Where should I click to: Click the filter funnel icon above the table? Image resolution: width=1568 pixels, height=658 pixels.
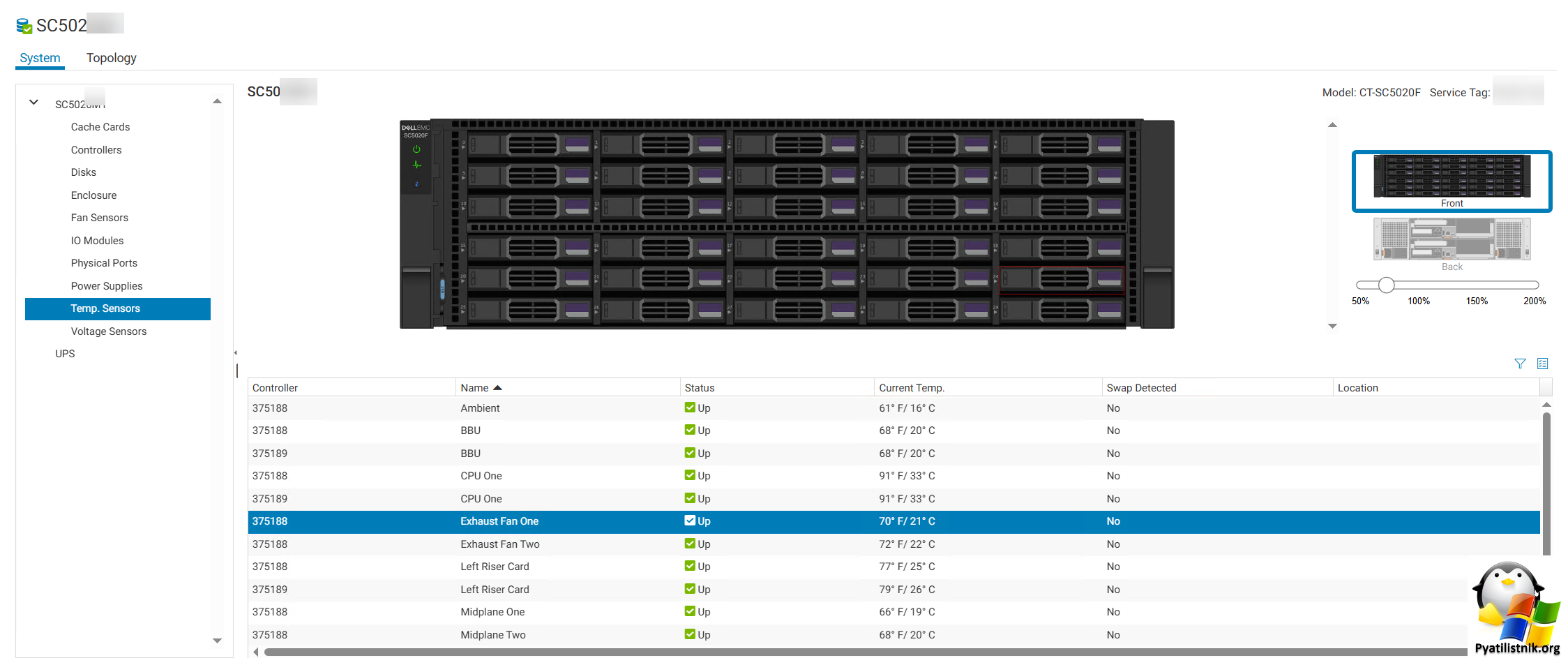pos(1520,364)
